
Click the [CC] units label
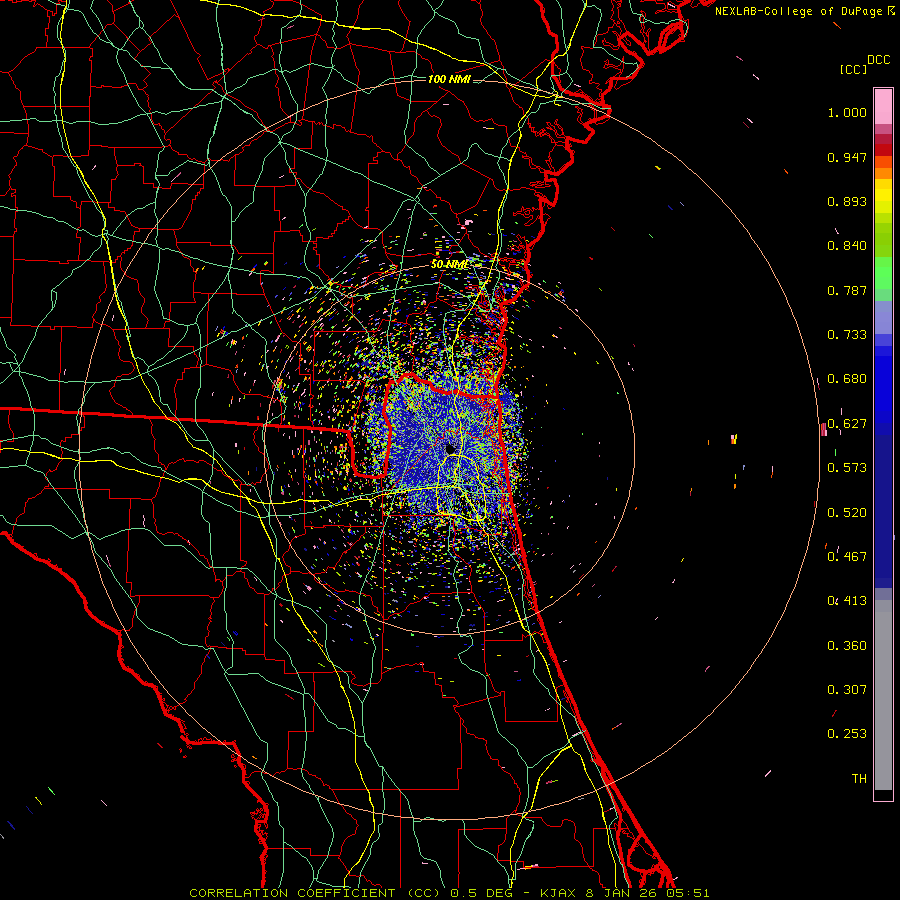[853, 70]
